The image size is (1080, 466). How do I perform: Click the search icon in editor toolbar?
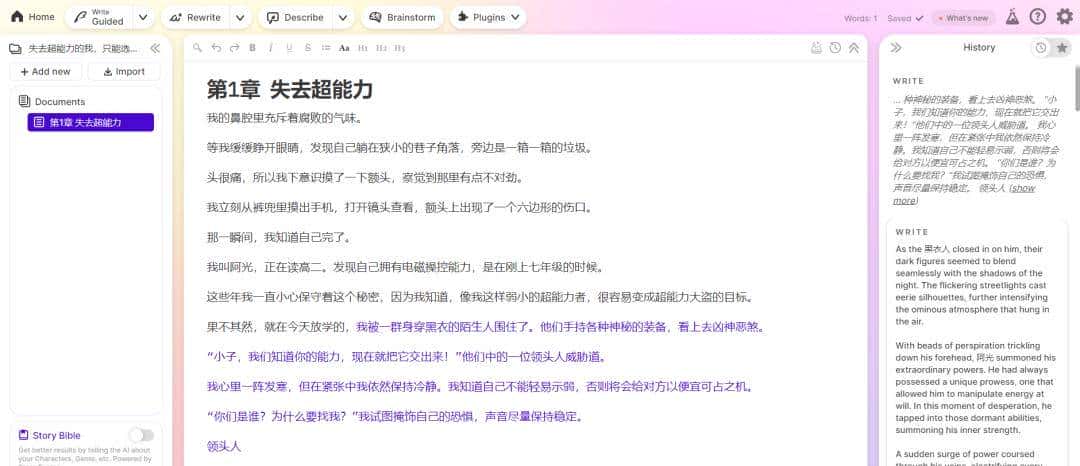click(x=198, y=47)
